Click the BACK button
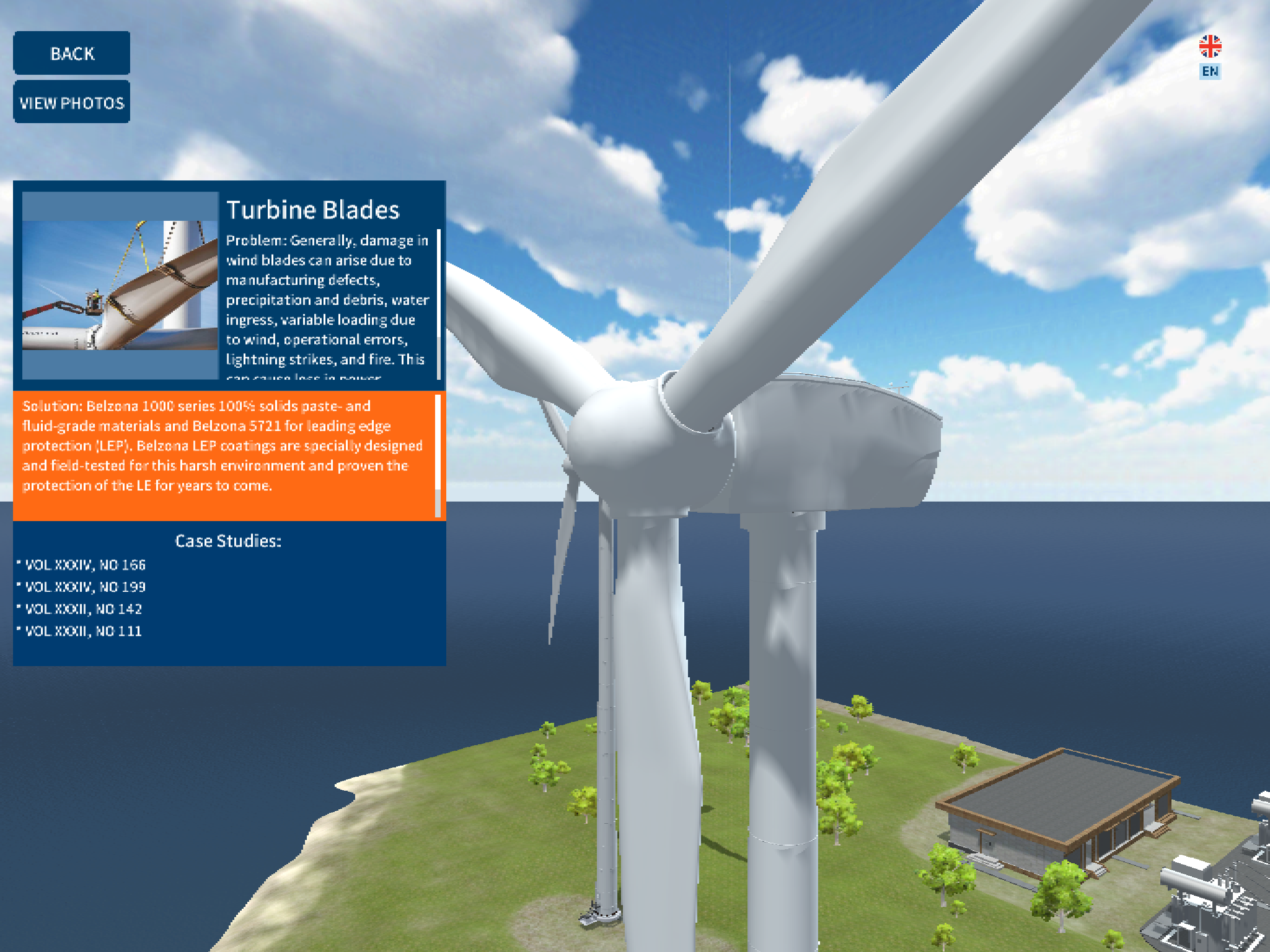 tap(72, 53)
